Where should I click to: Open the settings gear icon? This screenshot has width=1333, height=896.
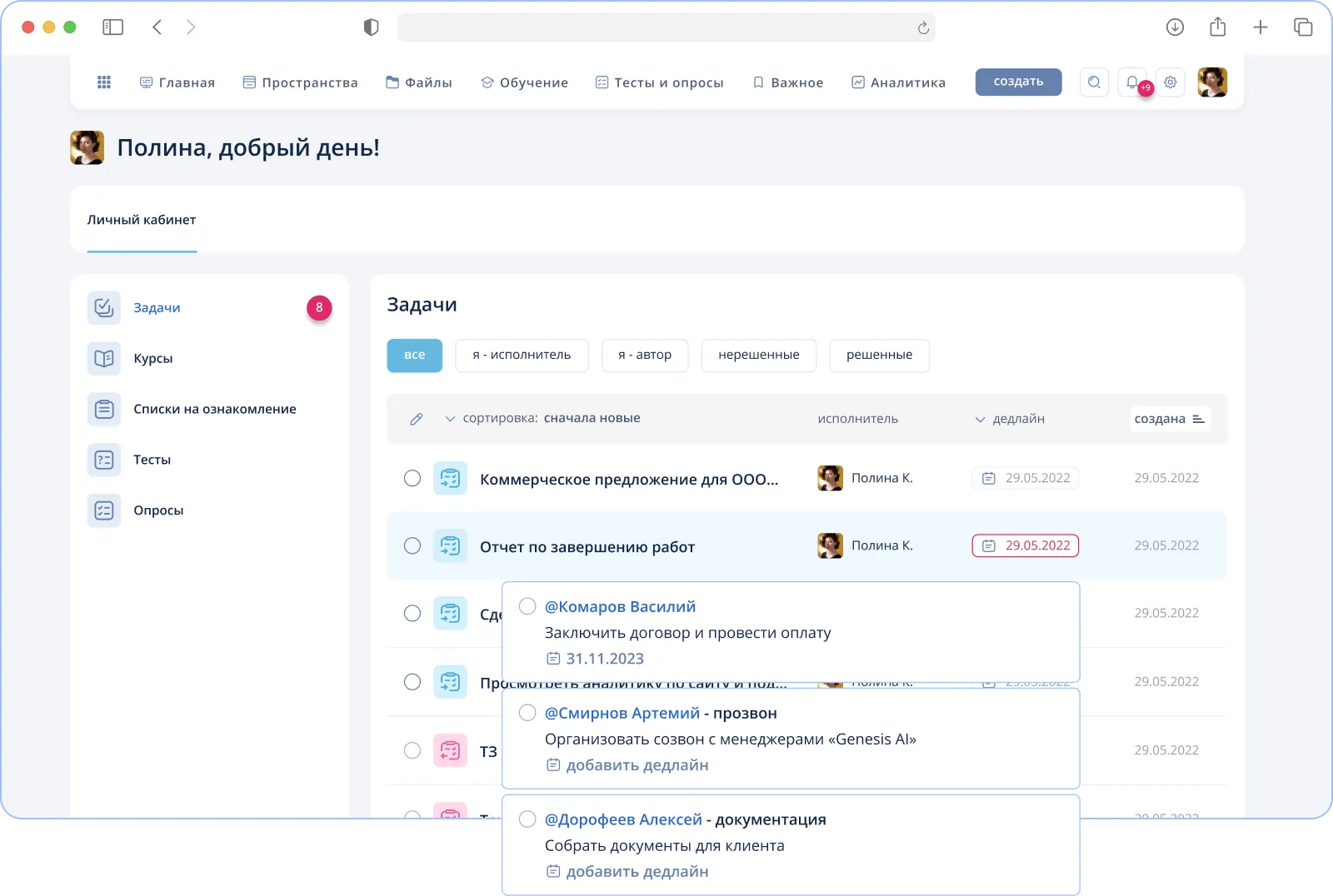[1171, 82]
